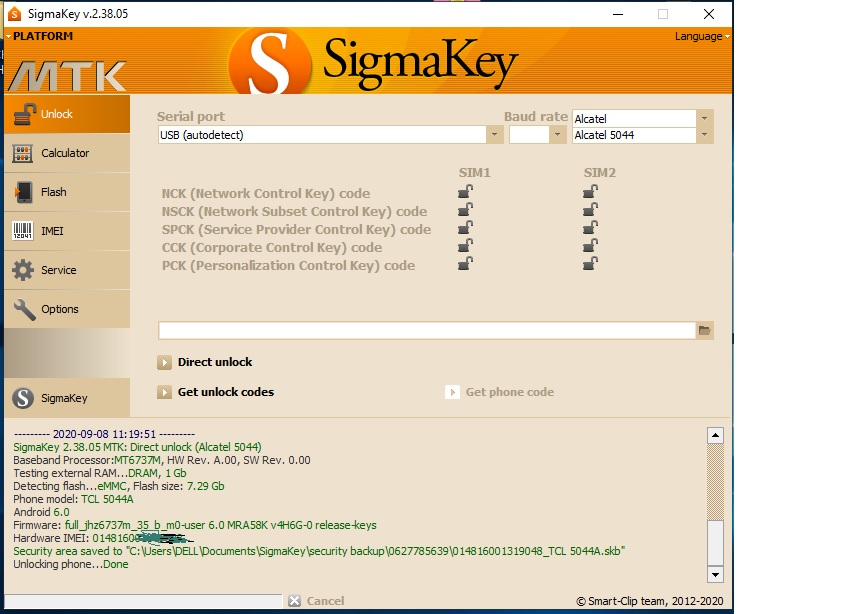Select the 'Unlocking phone...Done' log line

(x=71, y=564)
